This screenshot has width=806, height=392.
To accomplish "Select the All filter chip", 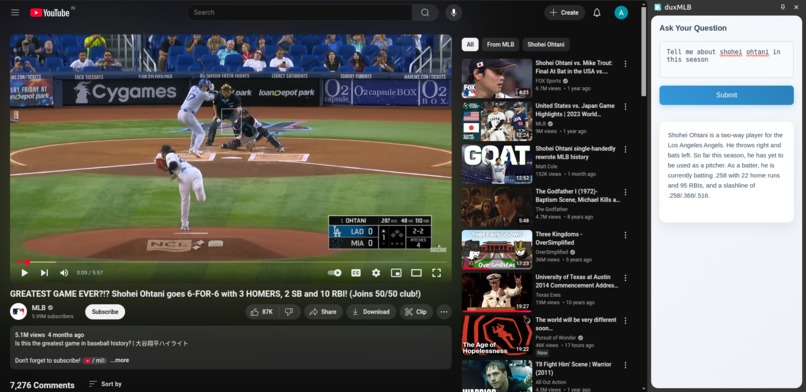I will tap(469, 45).
